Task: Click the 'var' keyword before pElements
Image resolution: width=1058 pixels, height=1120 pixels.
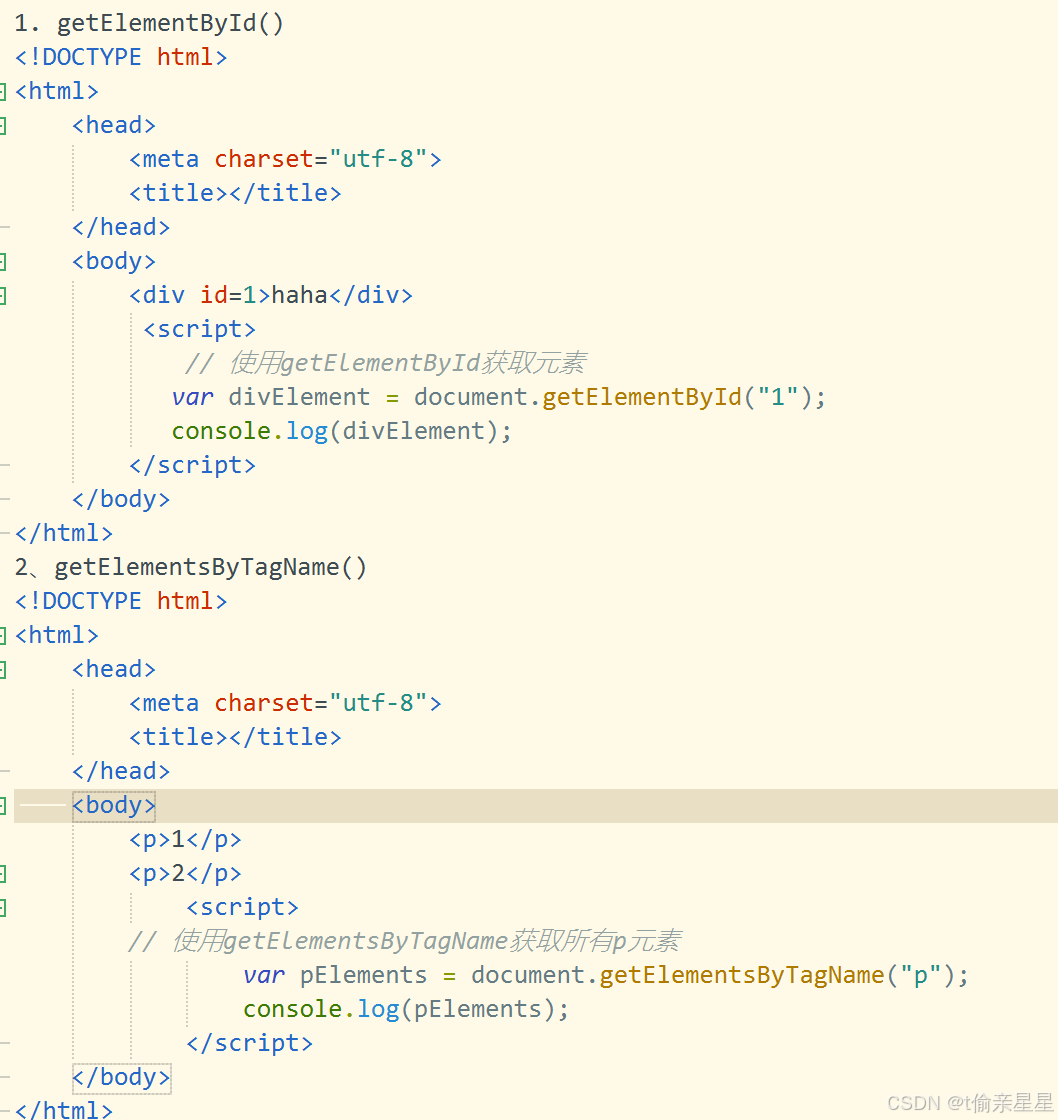Action: 264,975
